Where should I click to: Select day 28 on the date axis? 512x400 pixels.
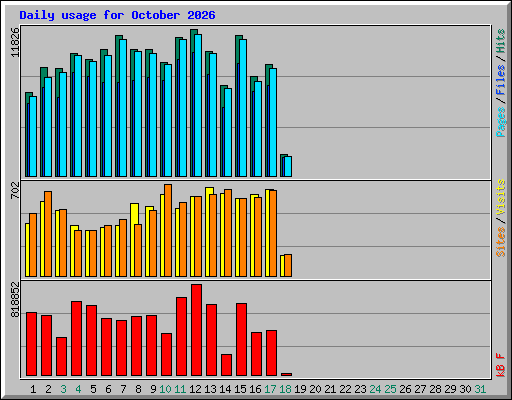tap(435, 389)
